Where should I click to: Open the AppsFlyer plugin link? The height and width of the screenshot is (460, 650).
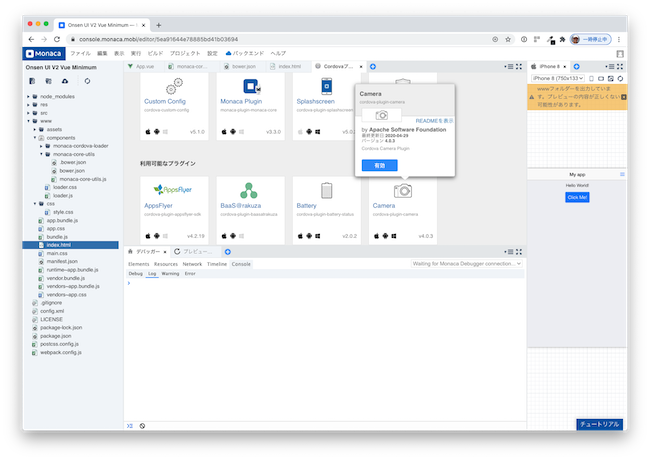coord(158,206)
